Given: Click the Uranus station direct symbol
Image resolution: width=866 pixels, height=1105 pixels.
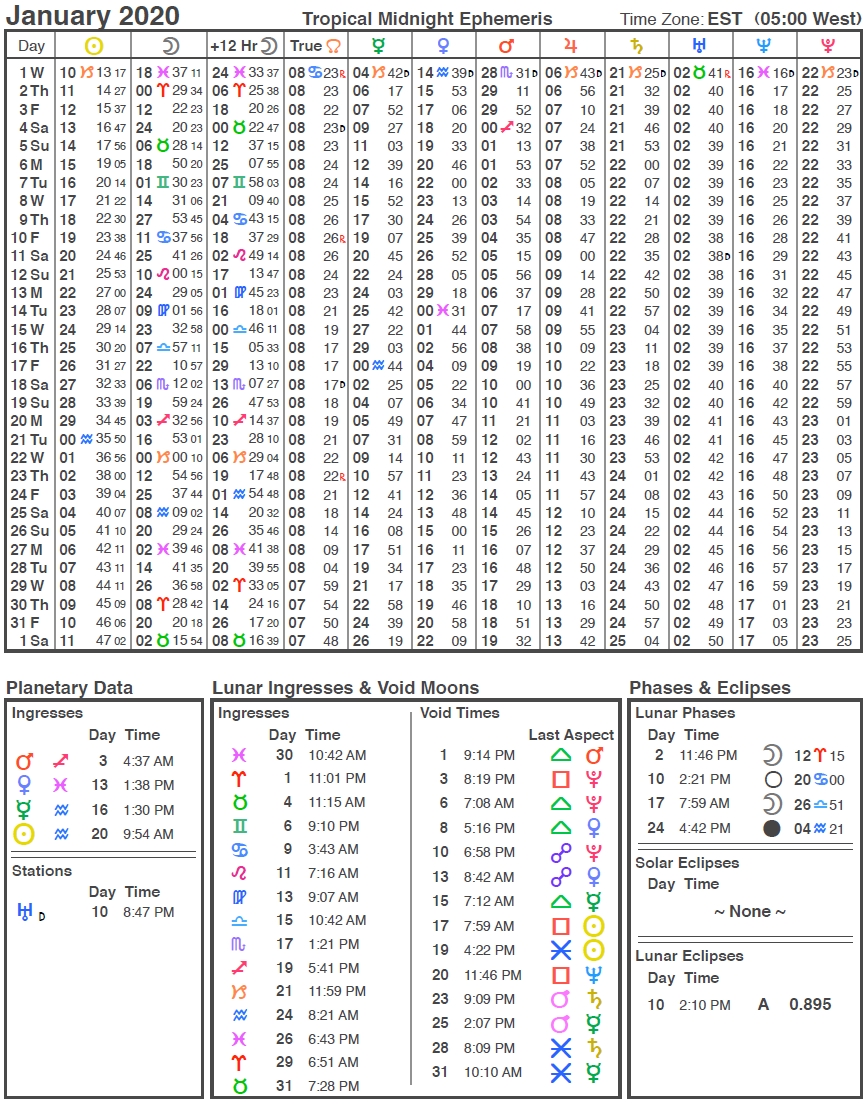Looking at the screenshot, I should (x=30, y=913).
